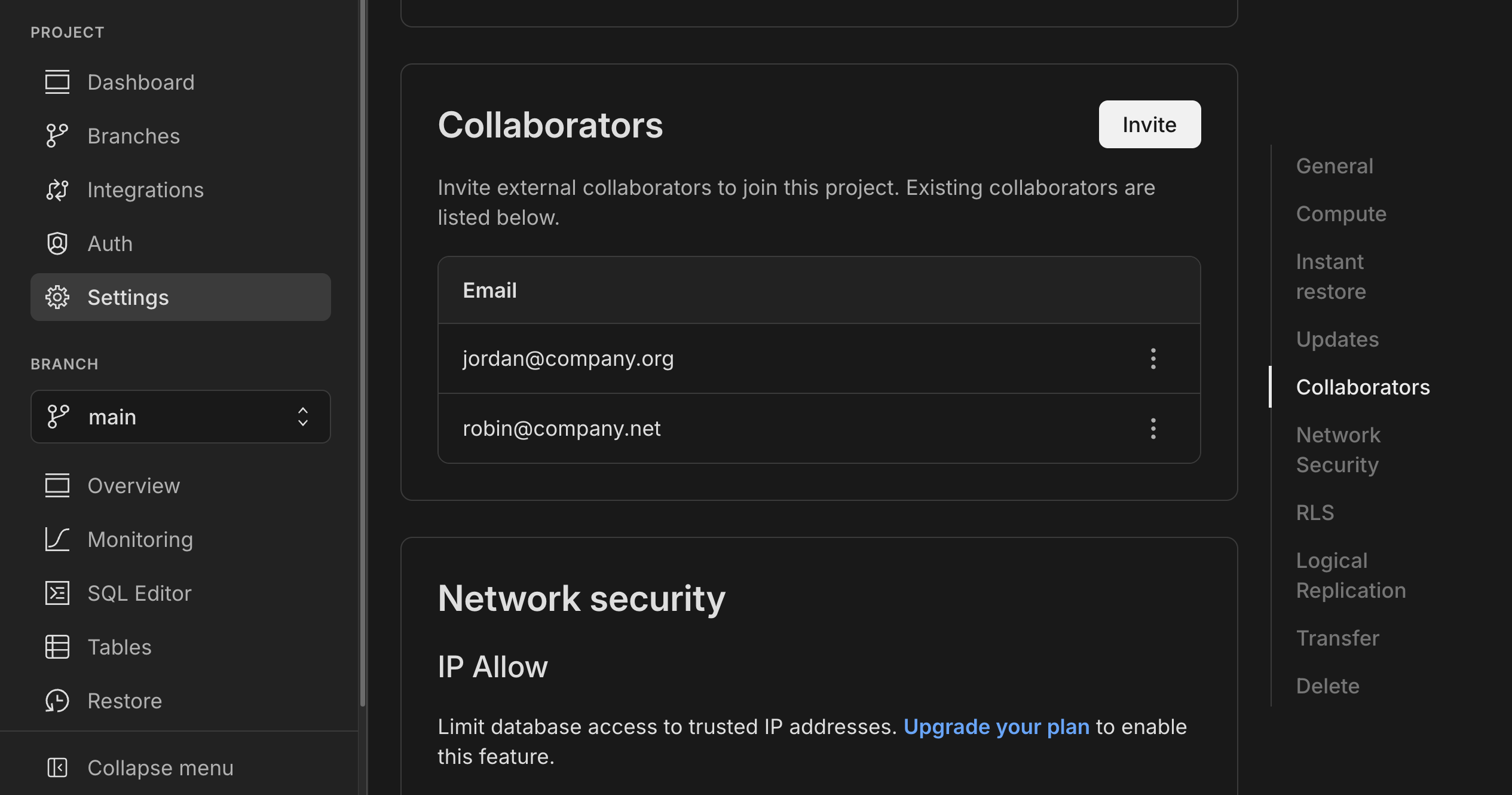Image resolution: width=1512 pixels, height=795 pixels.
Task: Click the branch icon next to main
Action: coord(57,417)
